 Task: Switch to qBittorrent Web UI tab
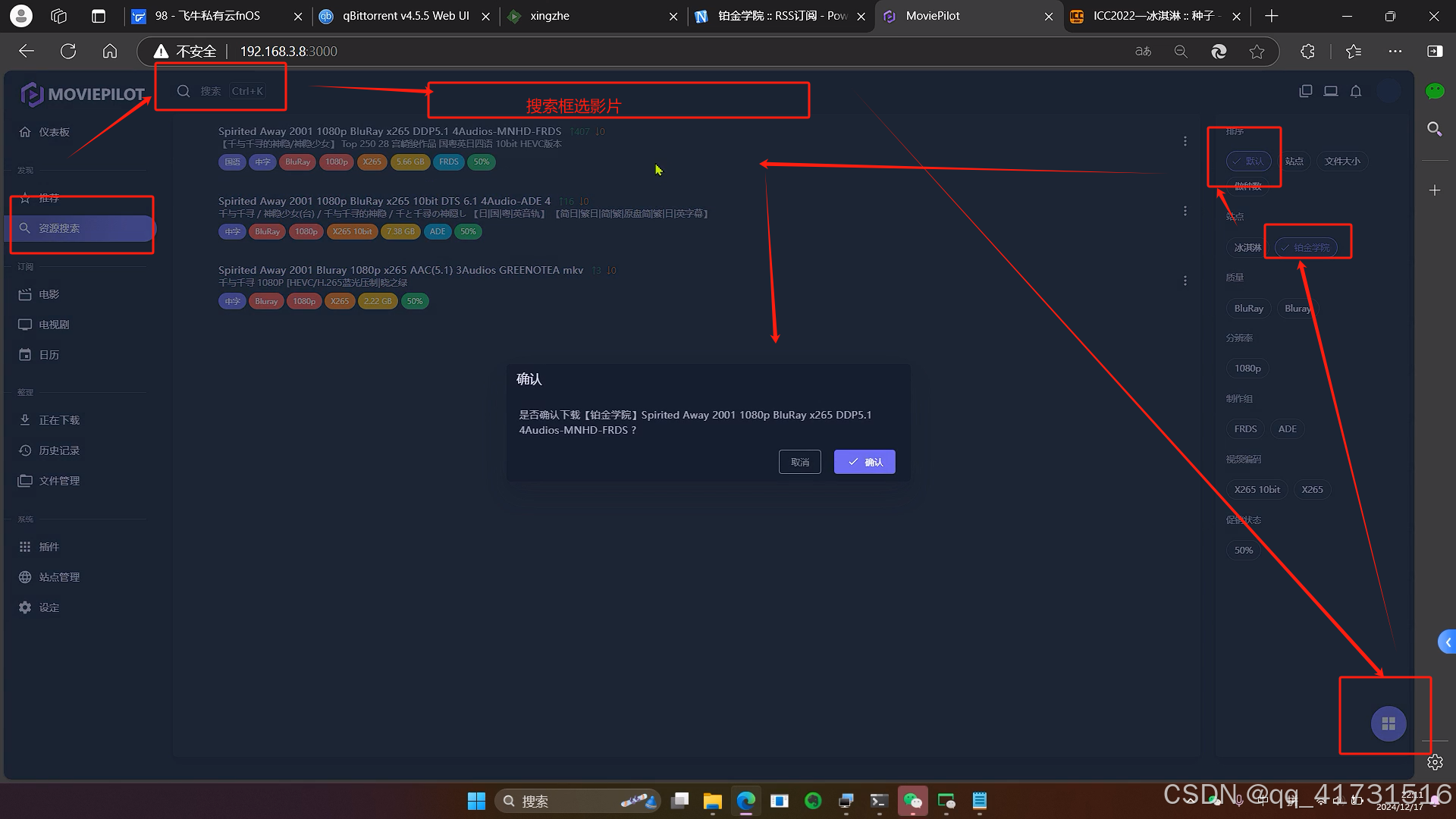coord(405,16)
